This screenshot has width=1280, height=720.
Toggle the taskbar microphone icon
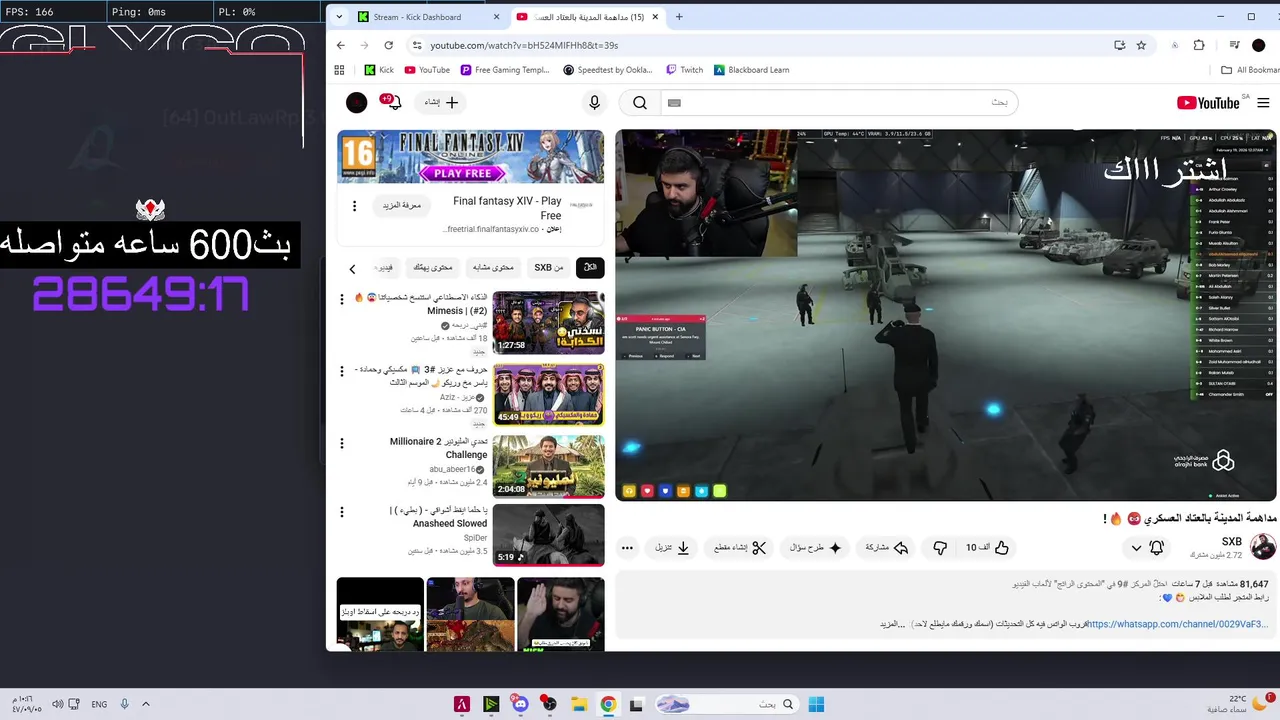[125, 704]
